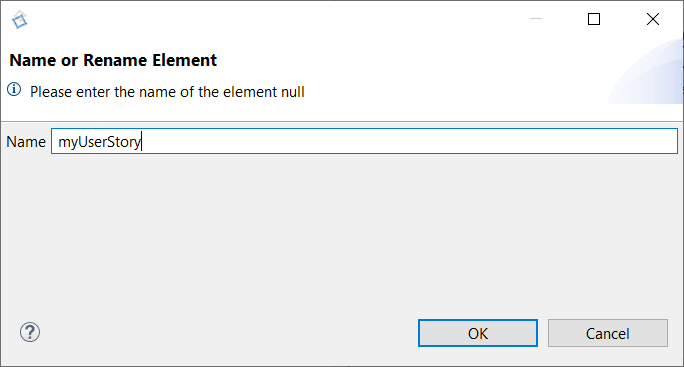Screen dimensions: 684x367
Task: Open help via the question mark icon
Action: tap(30, 333)
